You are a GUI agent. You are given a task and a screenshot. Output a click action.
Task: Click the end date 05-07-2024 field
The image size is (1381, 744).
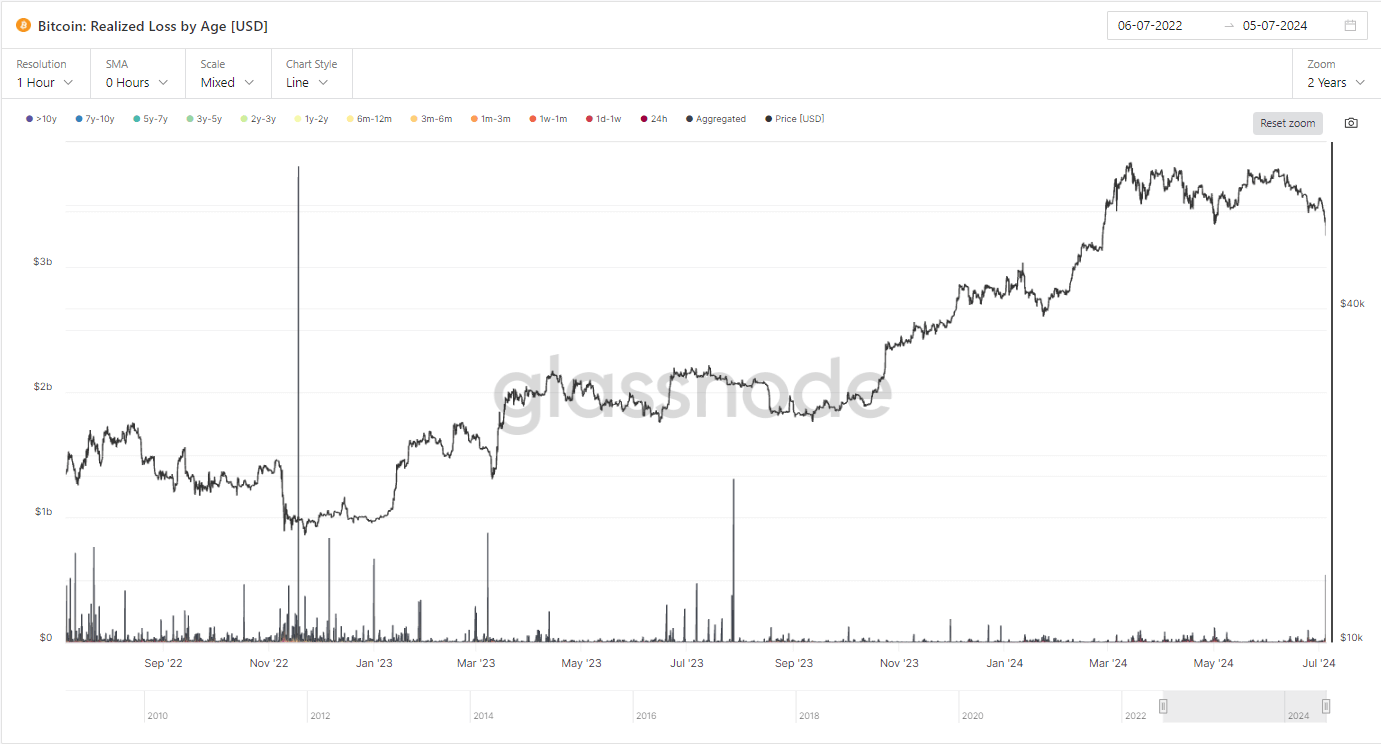pos(1275,25)
